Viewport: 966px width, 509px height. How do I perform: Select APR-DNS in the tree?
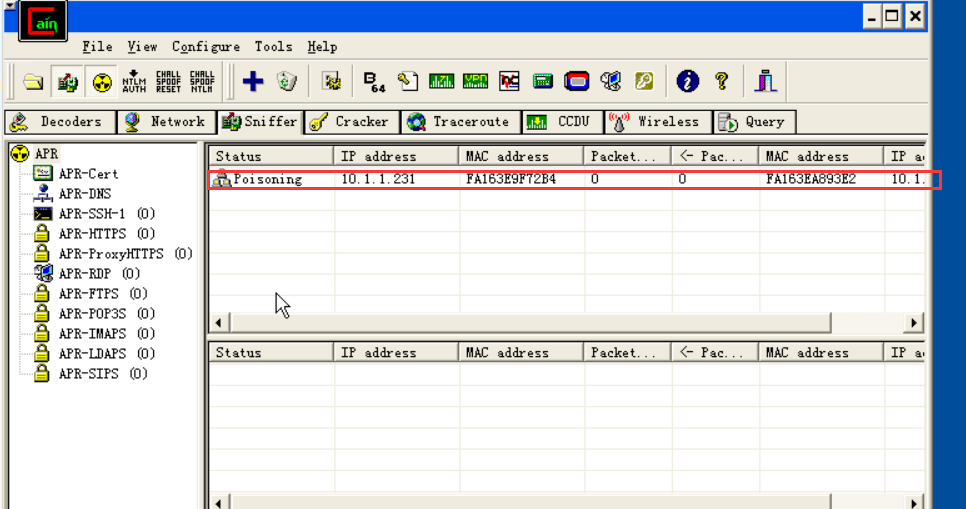click(85, 193)
